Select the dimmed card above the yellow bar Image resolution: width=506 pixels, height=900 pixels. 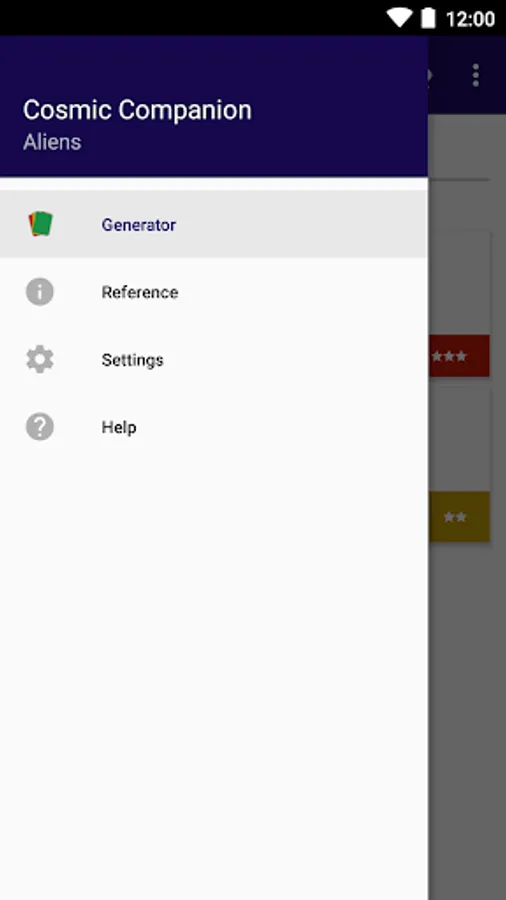click(x=459, y=440)
